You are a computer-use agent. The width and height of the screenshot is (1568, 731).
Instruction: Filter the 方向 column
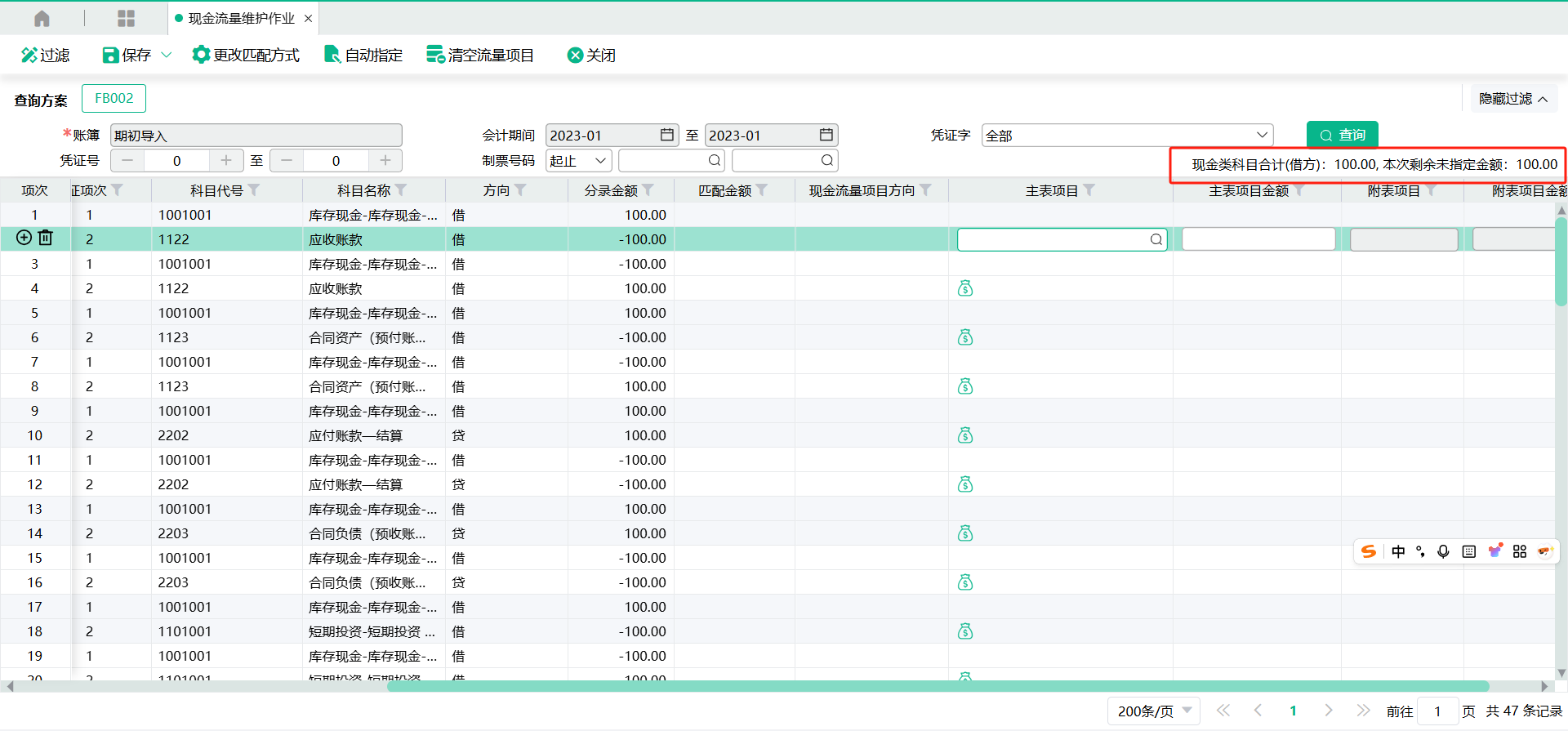520,190
